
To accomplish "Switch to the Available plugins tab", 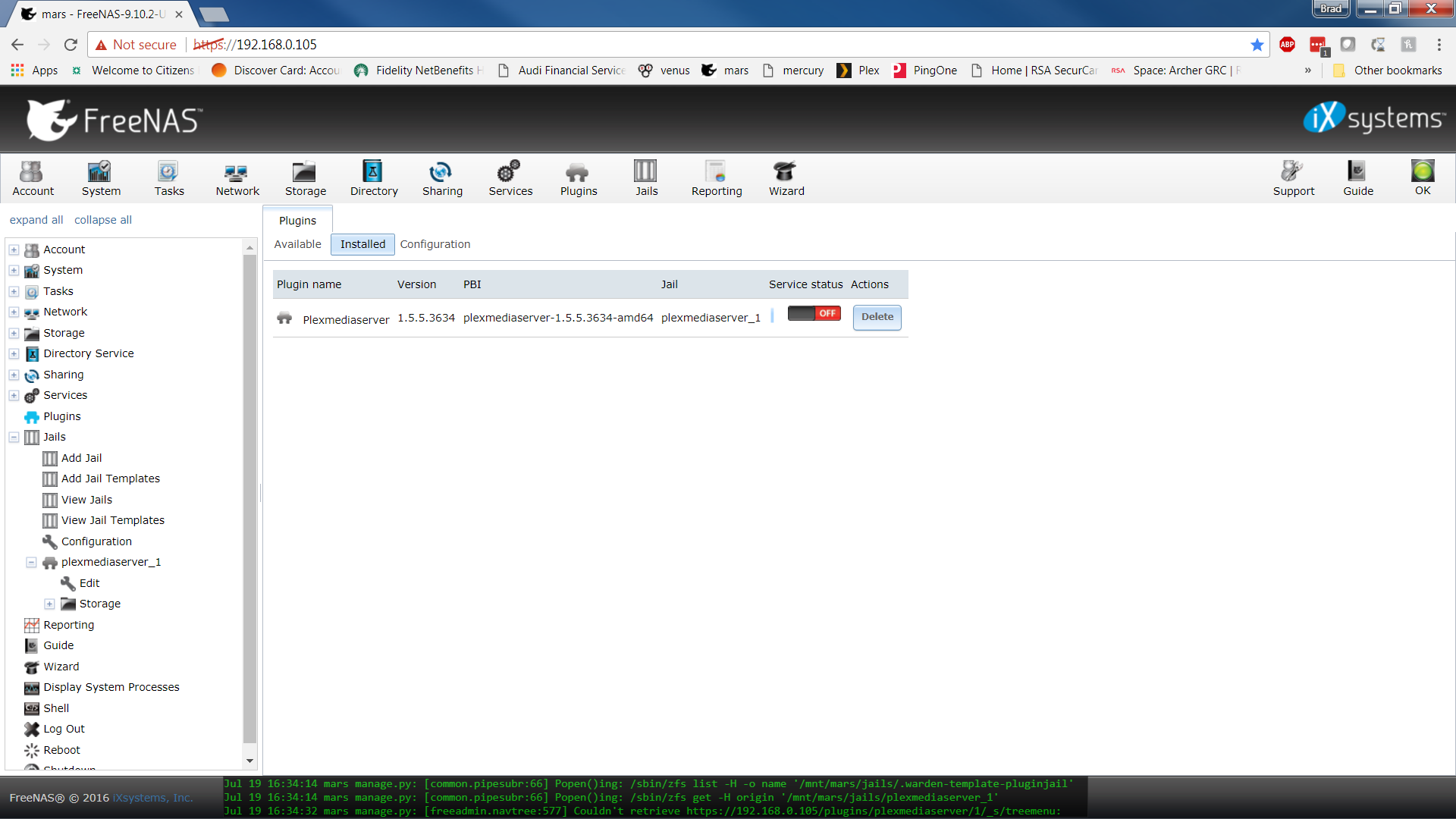I will point(297,244).
